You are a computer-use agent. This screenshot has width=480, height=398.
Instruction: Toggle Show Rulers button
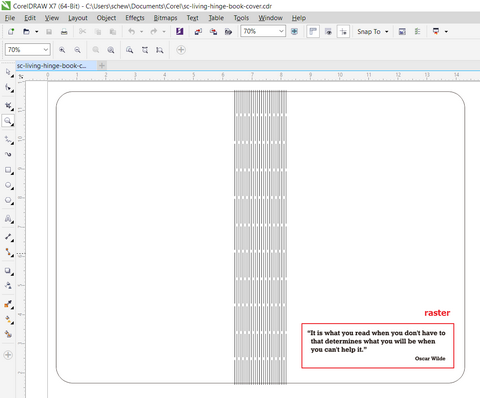313,32
